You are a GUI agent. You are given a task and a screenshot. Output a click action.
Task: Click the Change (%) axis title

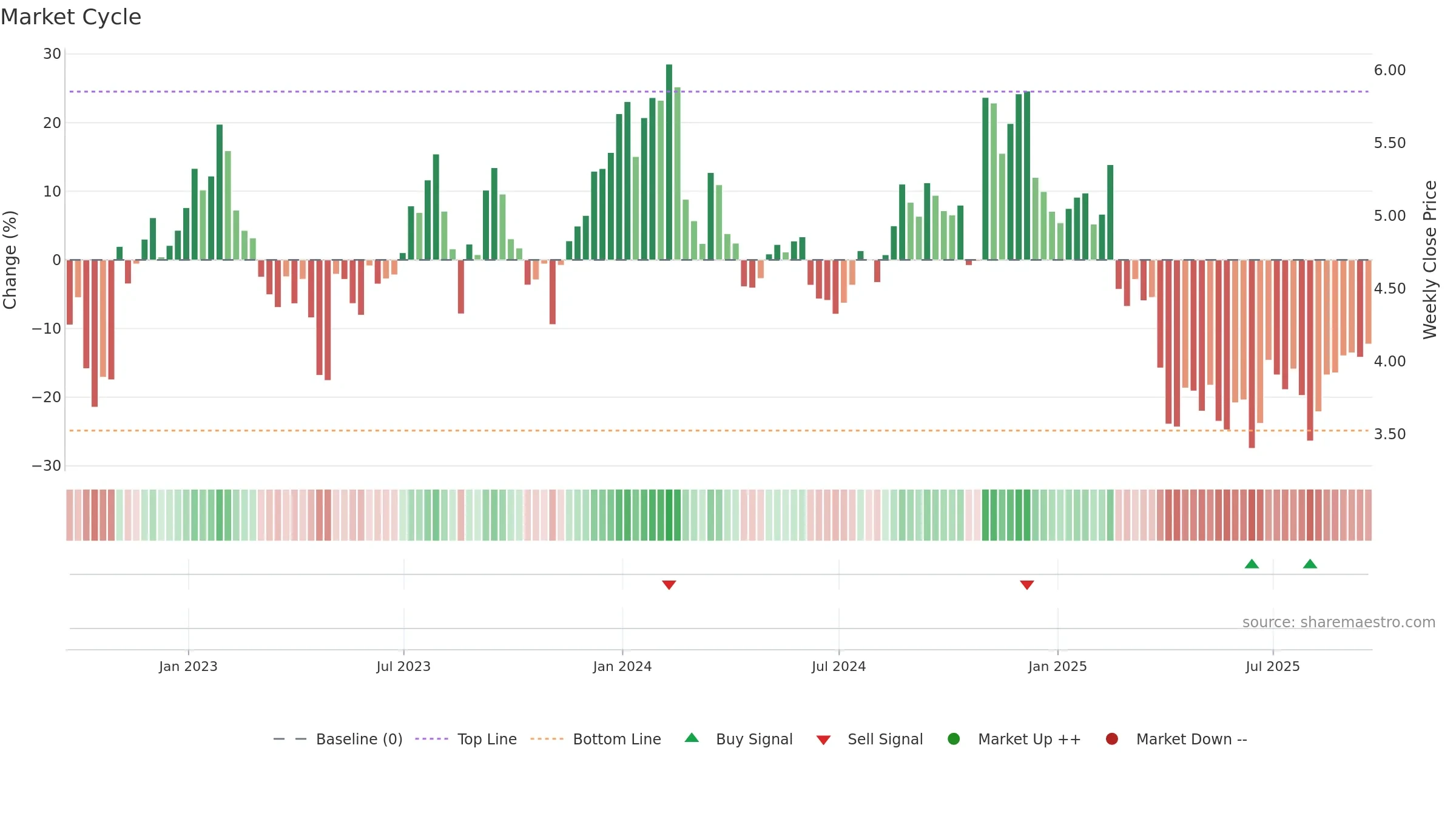(10, 260)
